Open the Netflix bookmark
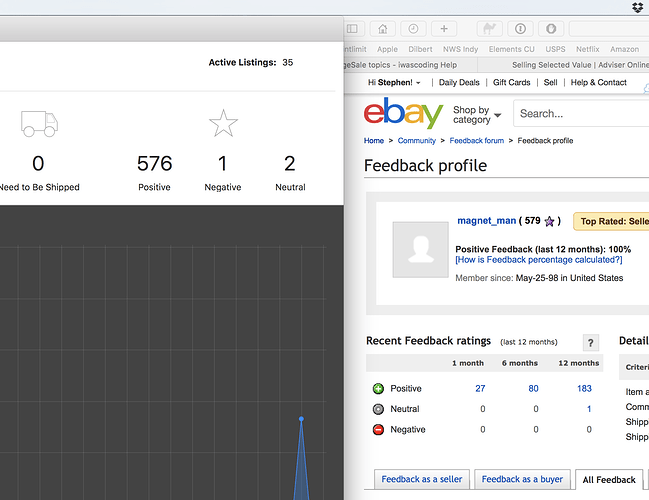 coord(588,49)
